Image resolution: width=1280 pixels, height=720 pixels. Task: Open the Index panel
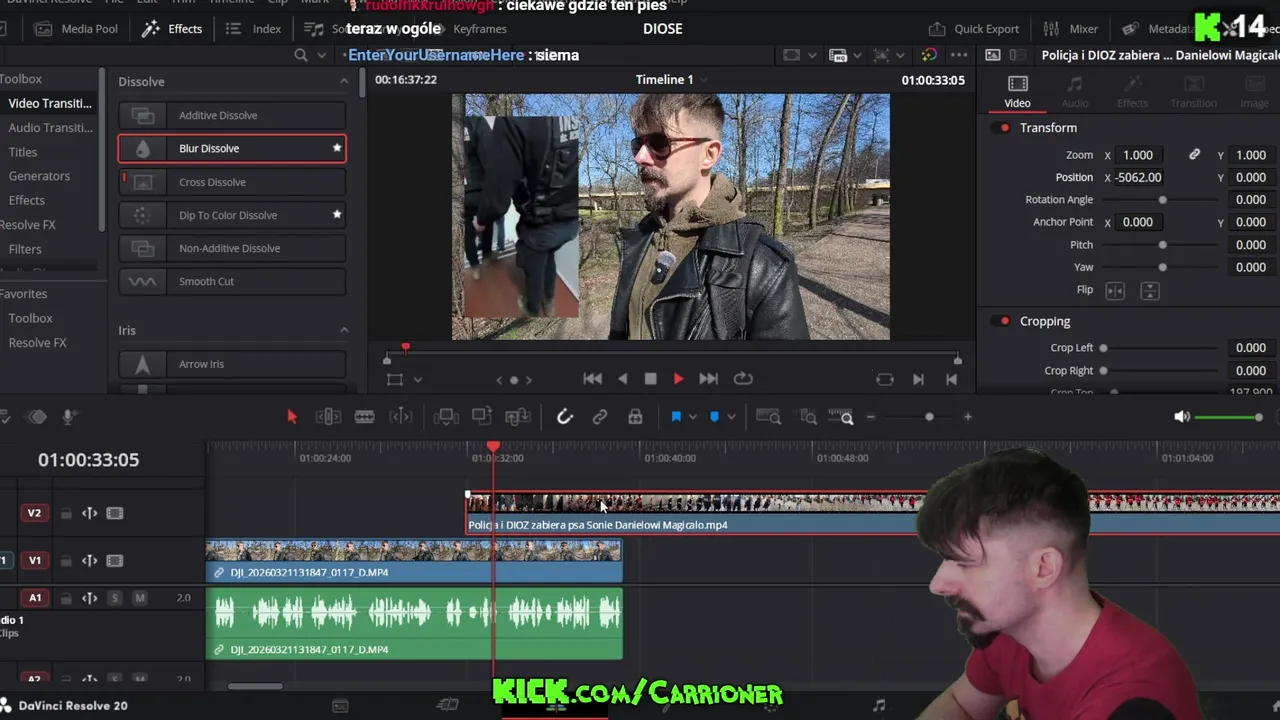tap(253, 29)
